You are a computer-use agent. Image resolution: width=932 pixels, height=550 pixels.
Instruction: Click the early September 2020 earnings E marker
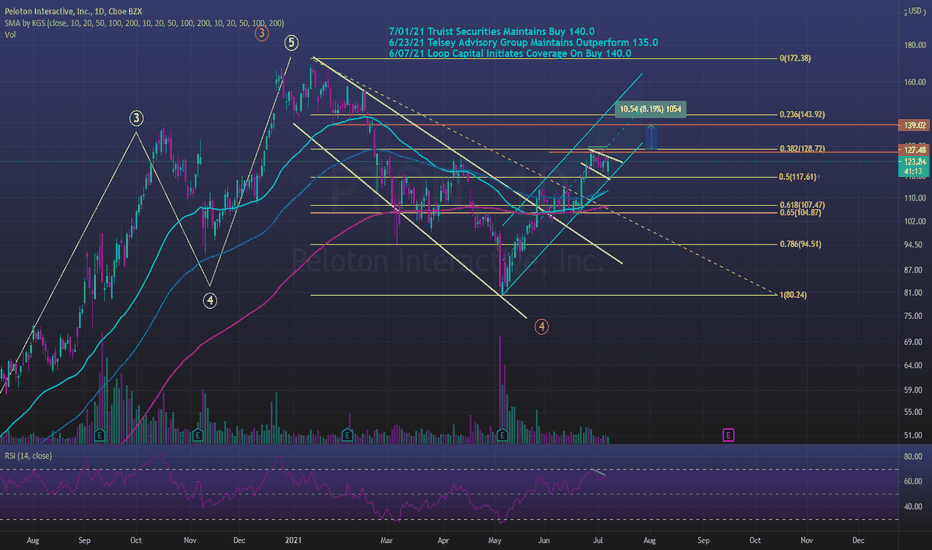tap(99, 435)
